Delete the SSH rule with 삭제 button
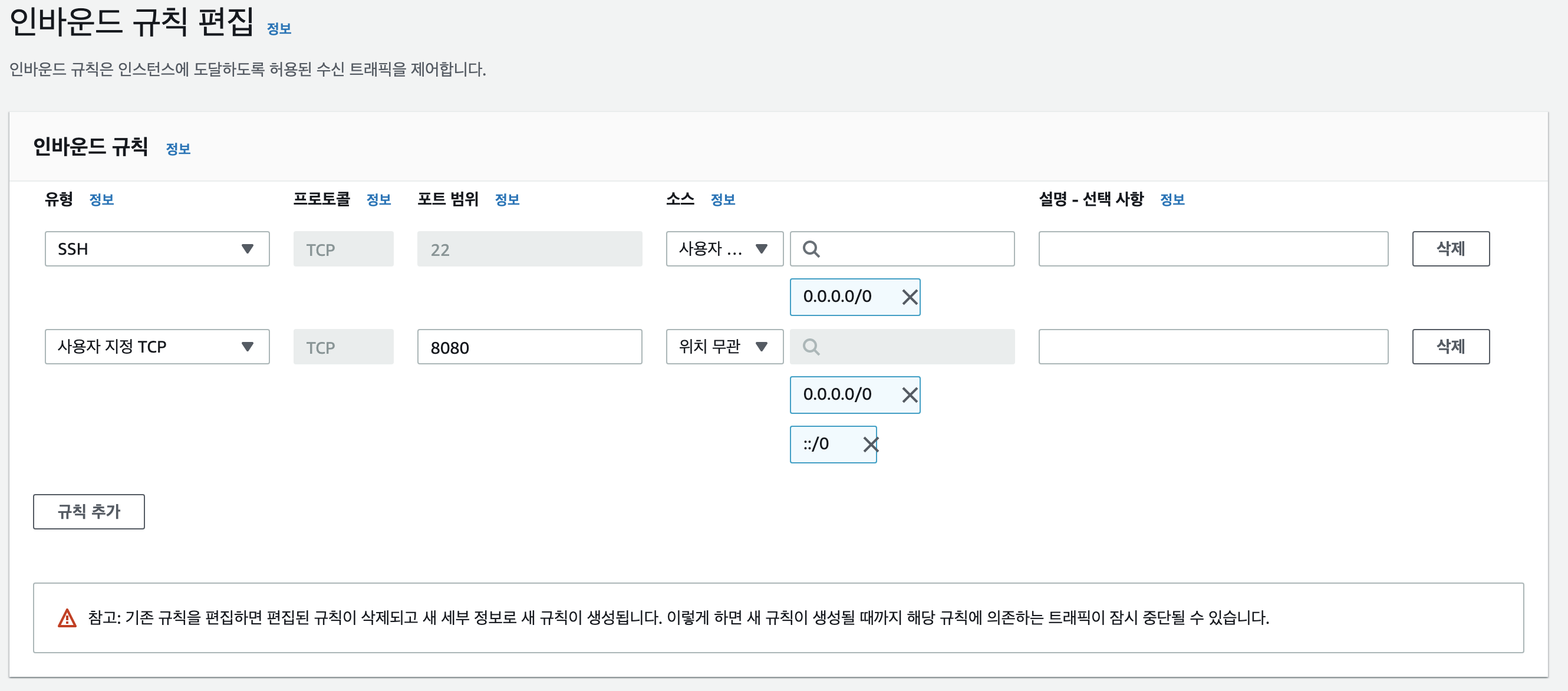 click(1450, 249)
